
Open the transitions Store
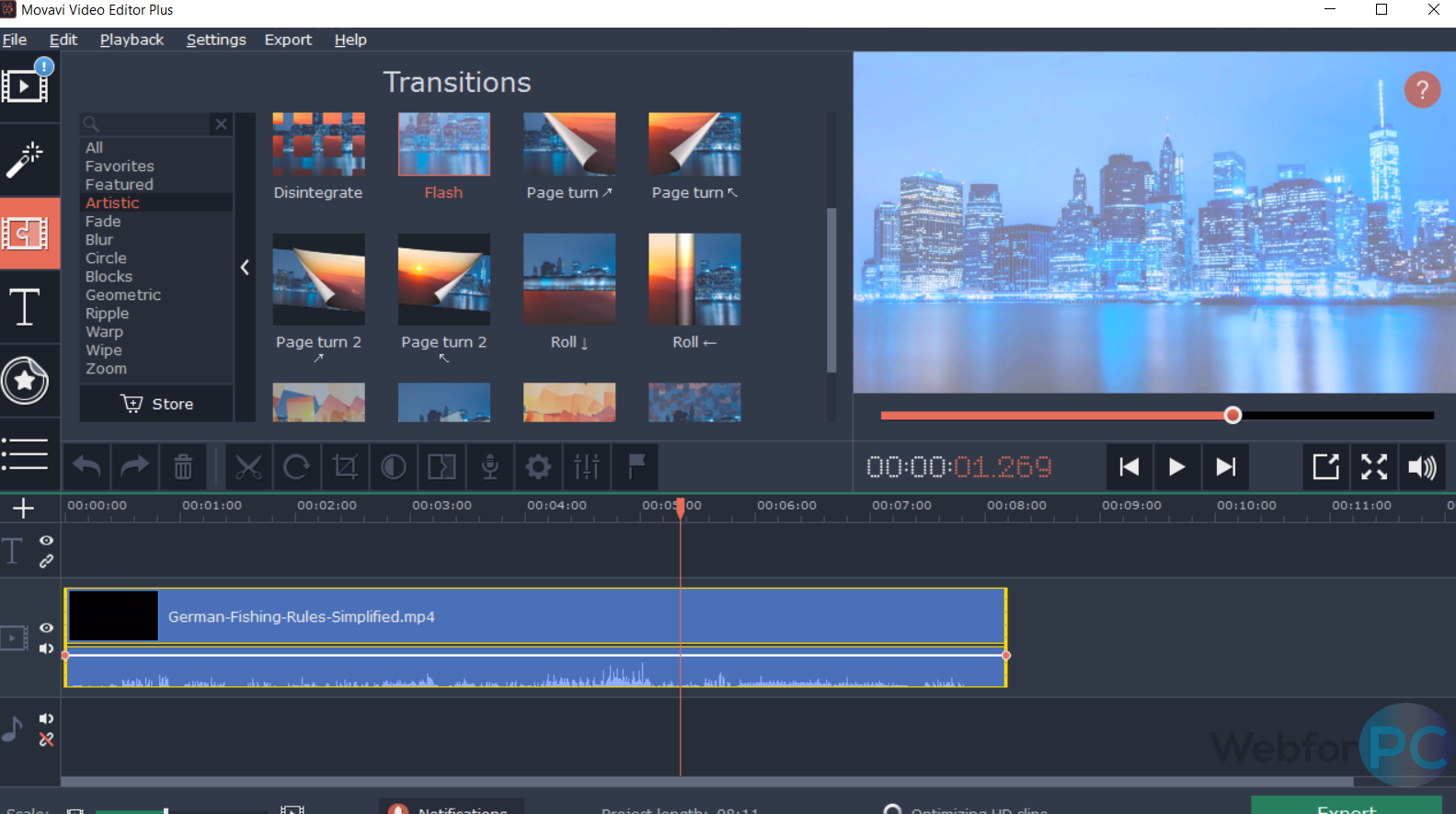coord(157,404)
